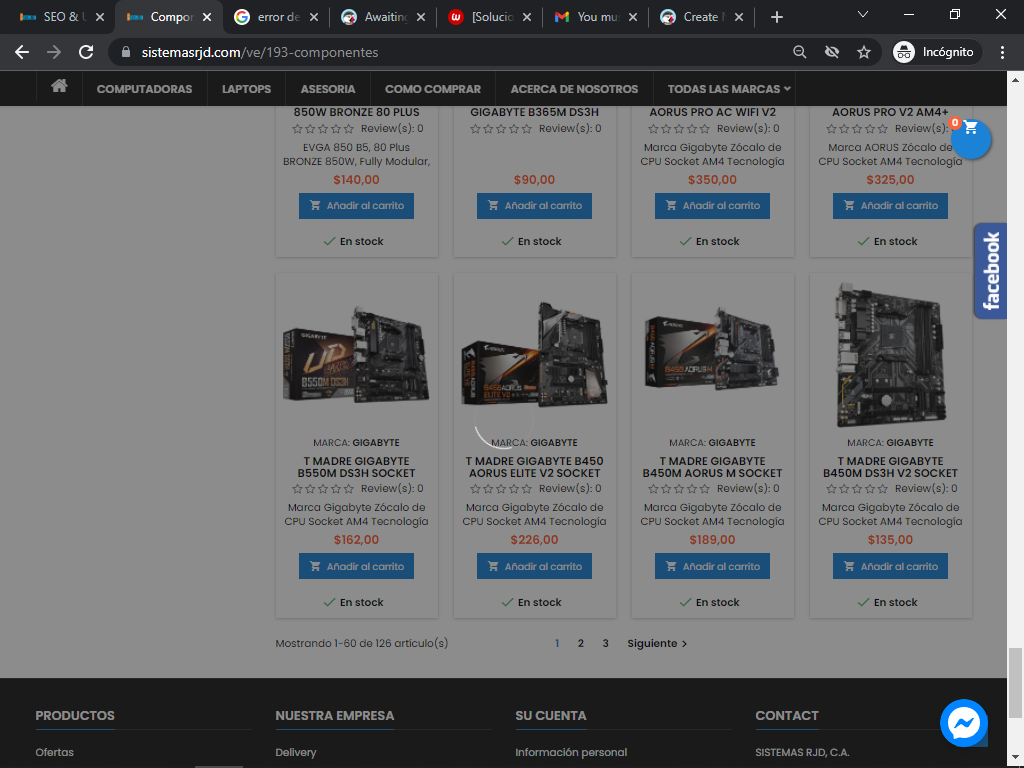Reload the page with the refresh icon

[x=86, y=52]
